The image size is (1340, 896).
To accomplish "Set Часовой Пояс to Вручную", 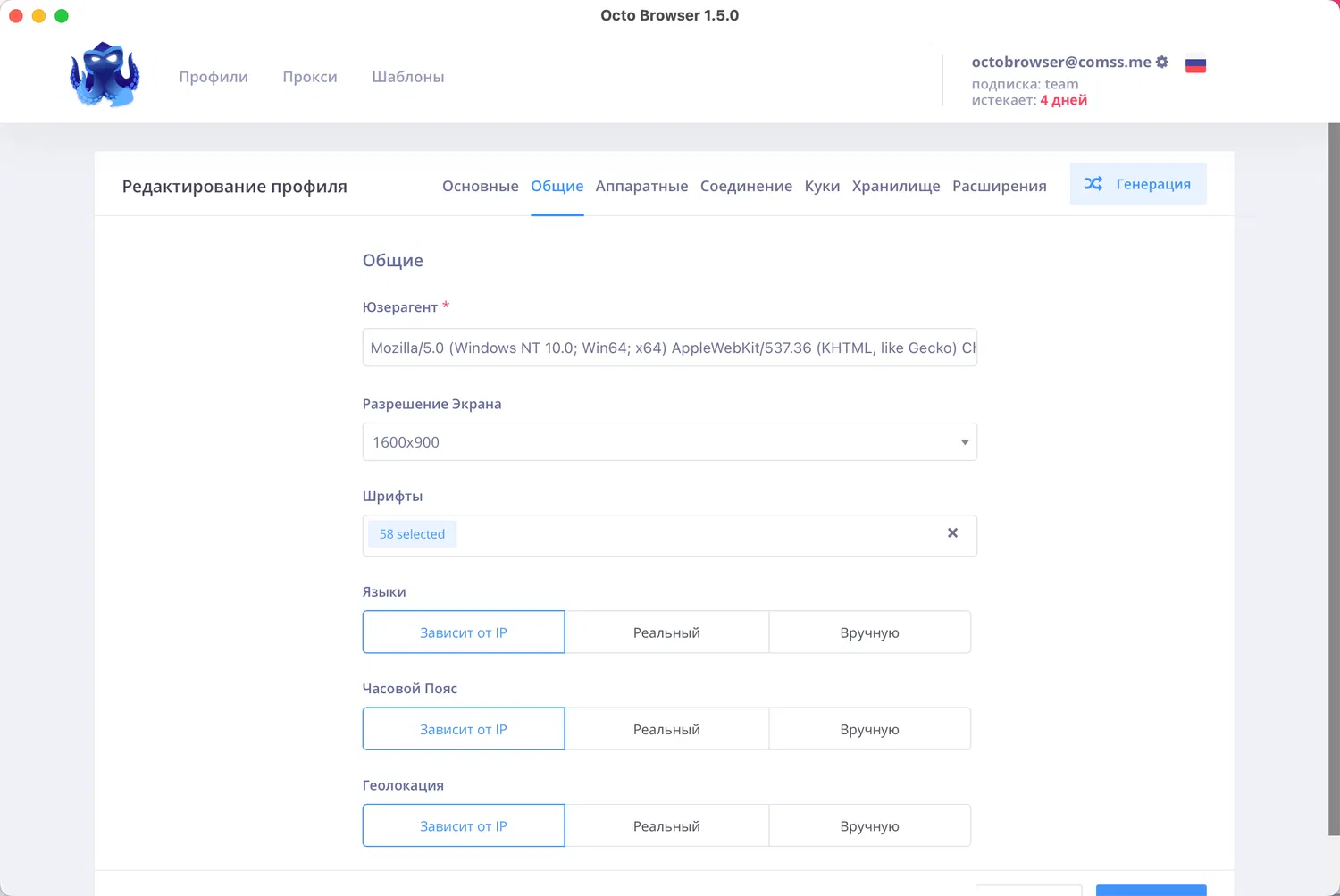I will (x=869, y=729).
